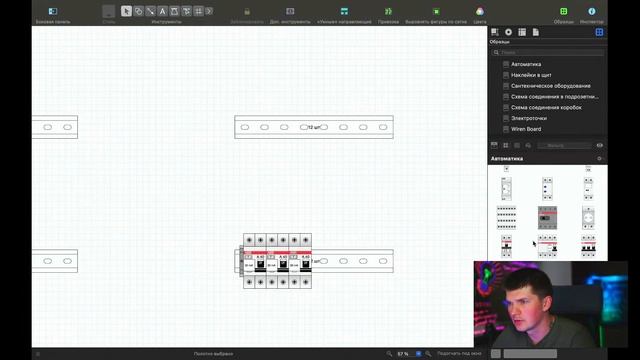Click the stencil filter field
Image resolution: width=640 pixels, height=360 pixels.
(564, 145)
